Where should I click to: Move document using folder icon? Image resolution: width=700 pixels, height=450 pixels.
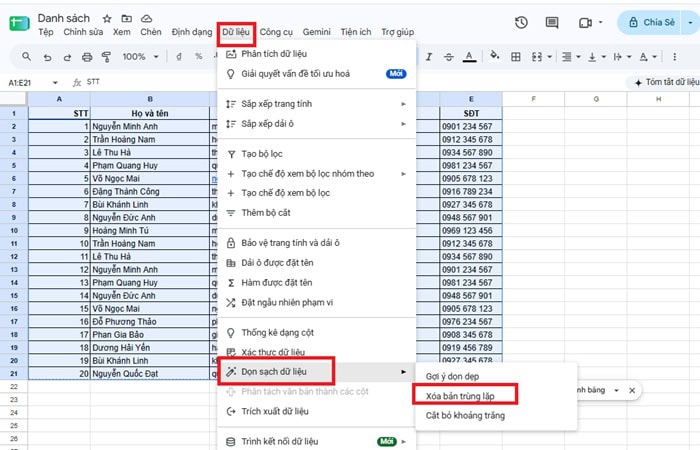point(127,18)
